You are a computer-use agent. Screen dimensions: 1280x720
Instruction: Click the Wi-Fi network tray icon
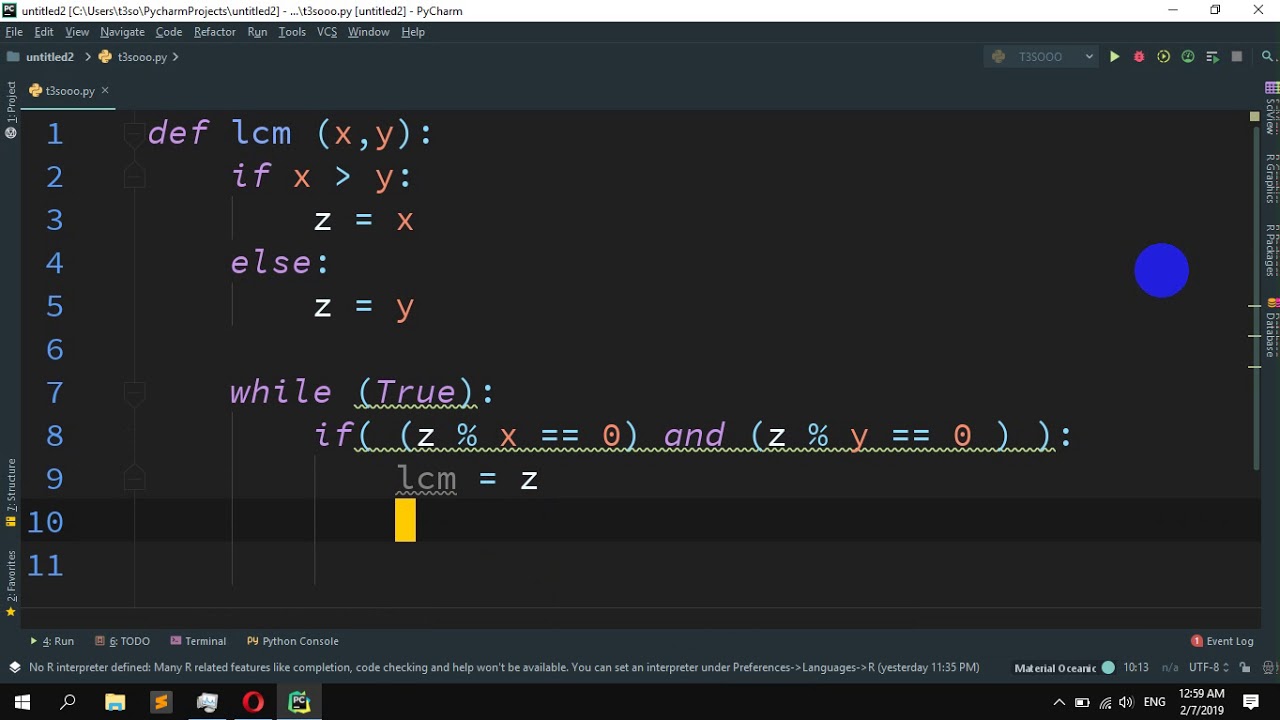click(1106, 702)
